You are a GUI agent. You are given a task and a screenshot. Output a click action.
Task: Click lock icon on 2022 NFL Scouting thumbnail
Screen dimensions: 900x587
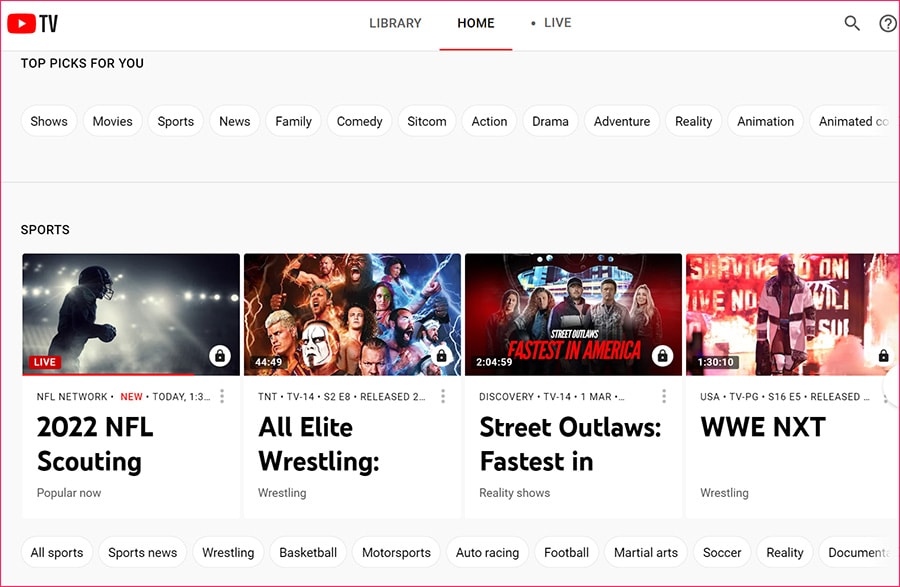point(220,356)
